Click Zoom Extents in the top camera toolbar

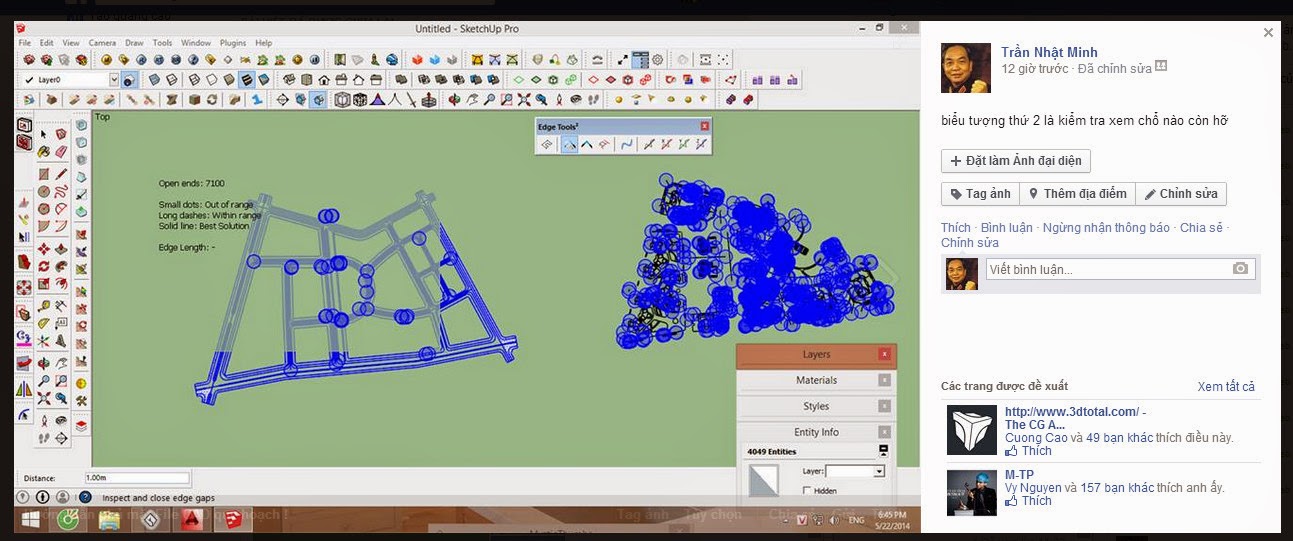[523, 99]
